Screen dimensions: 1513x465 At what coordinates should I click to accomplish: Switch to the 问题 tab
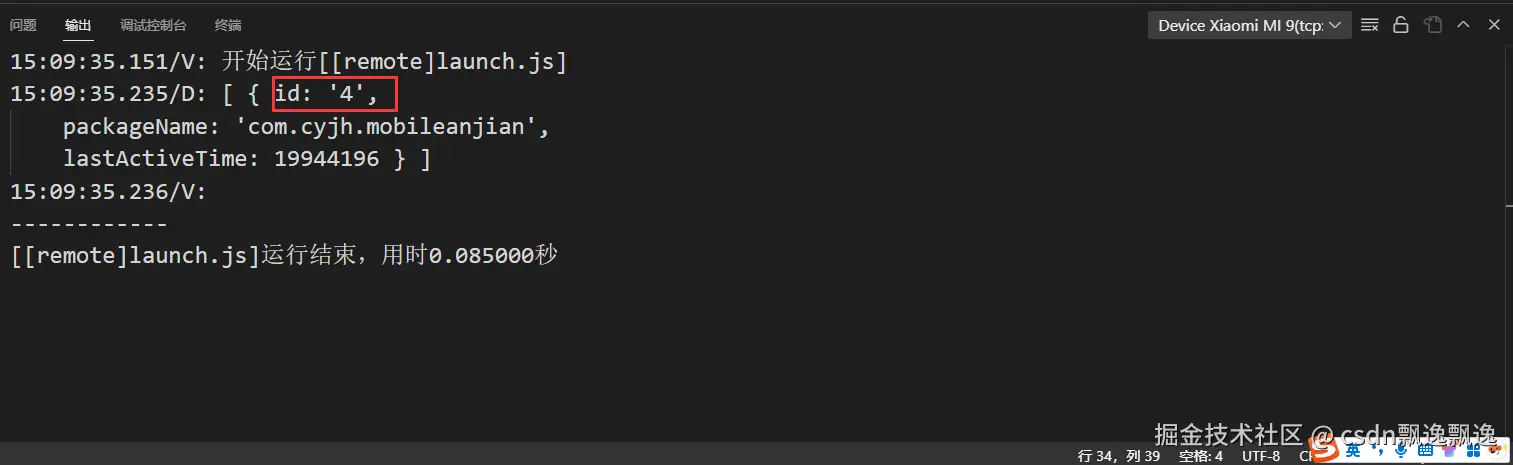[x=23, y=25]
